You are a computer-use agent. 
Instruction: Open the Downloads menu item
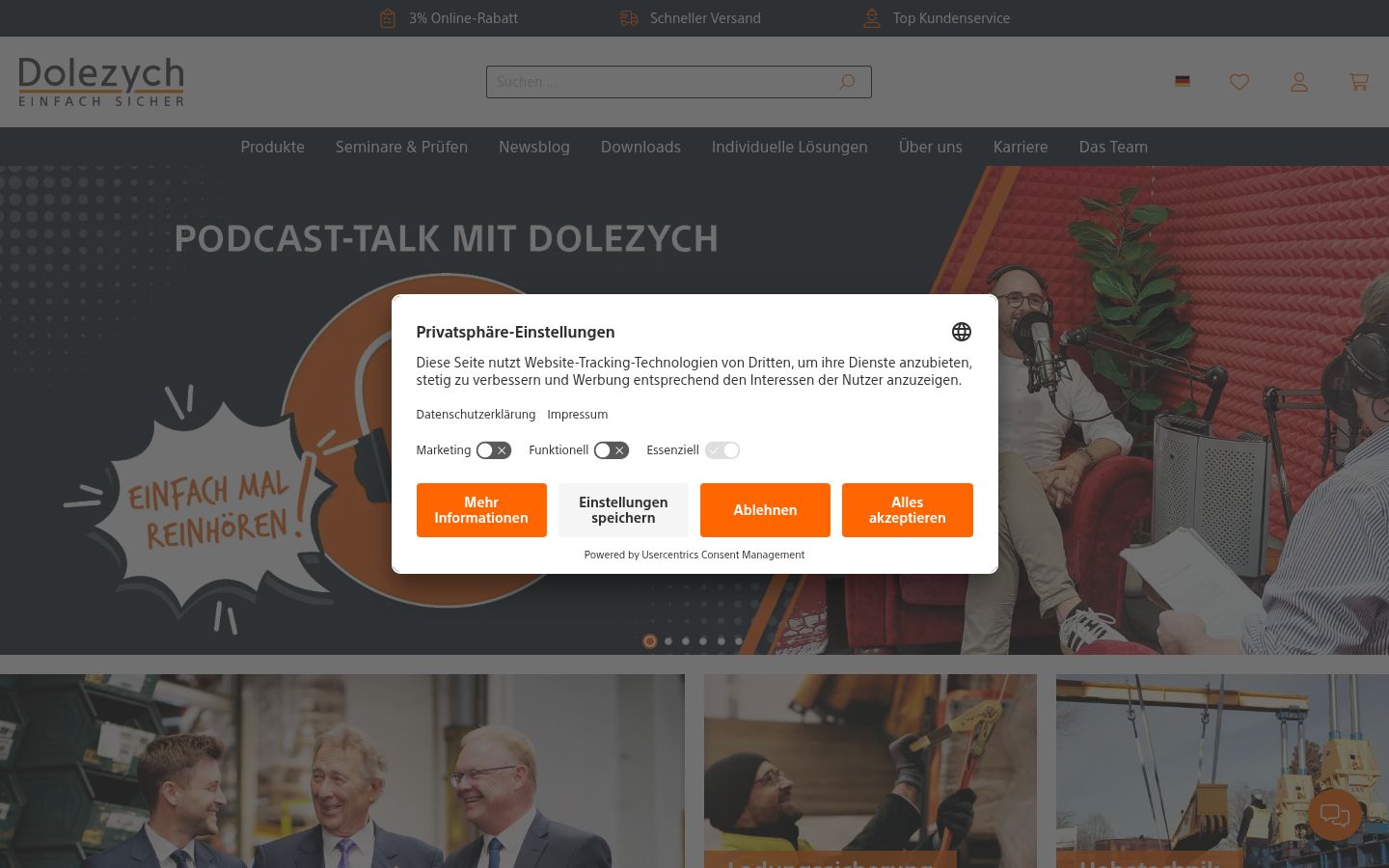(x=640, y=147)
